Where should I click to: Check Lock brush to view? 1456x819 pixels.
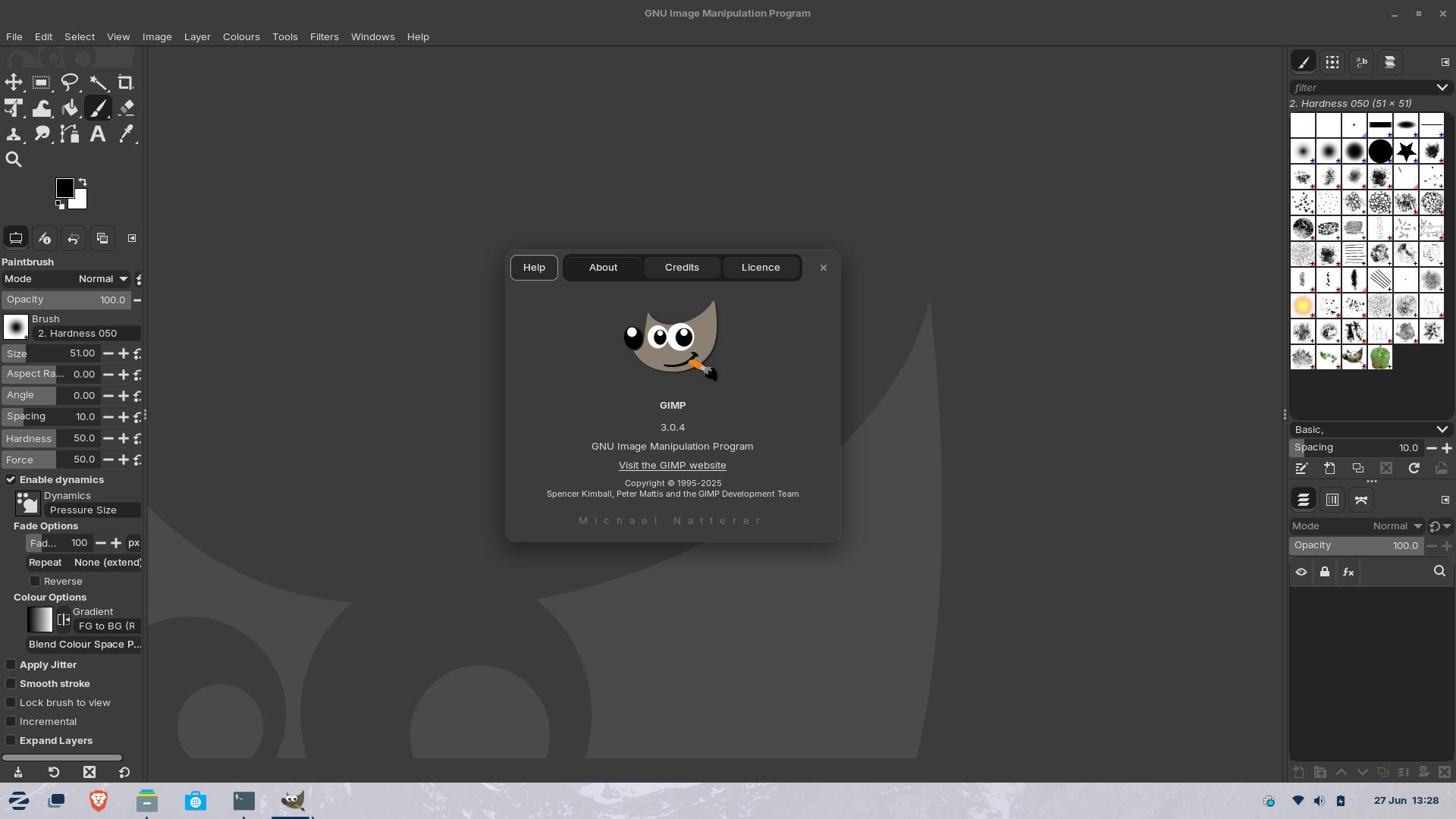click(11, 702)
